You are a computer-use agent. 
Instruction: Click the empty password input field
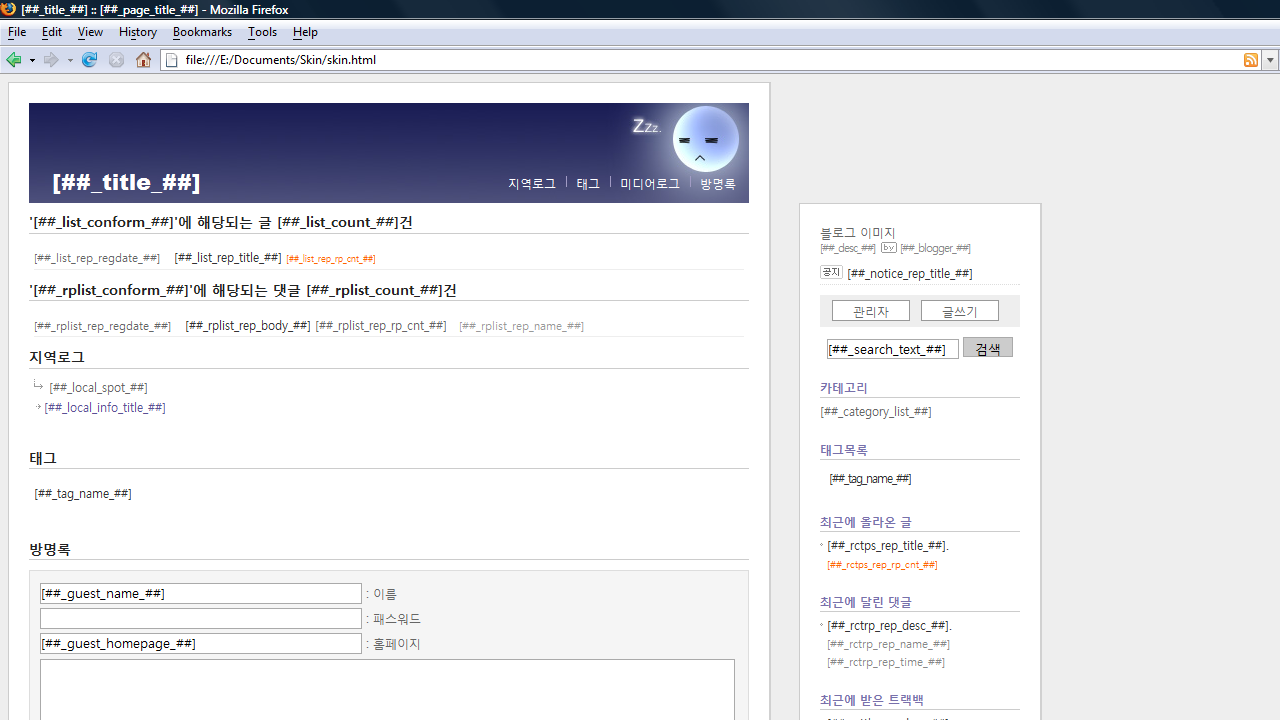click(201, 619)
